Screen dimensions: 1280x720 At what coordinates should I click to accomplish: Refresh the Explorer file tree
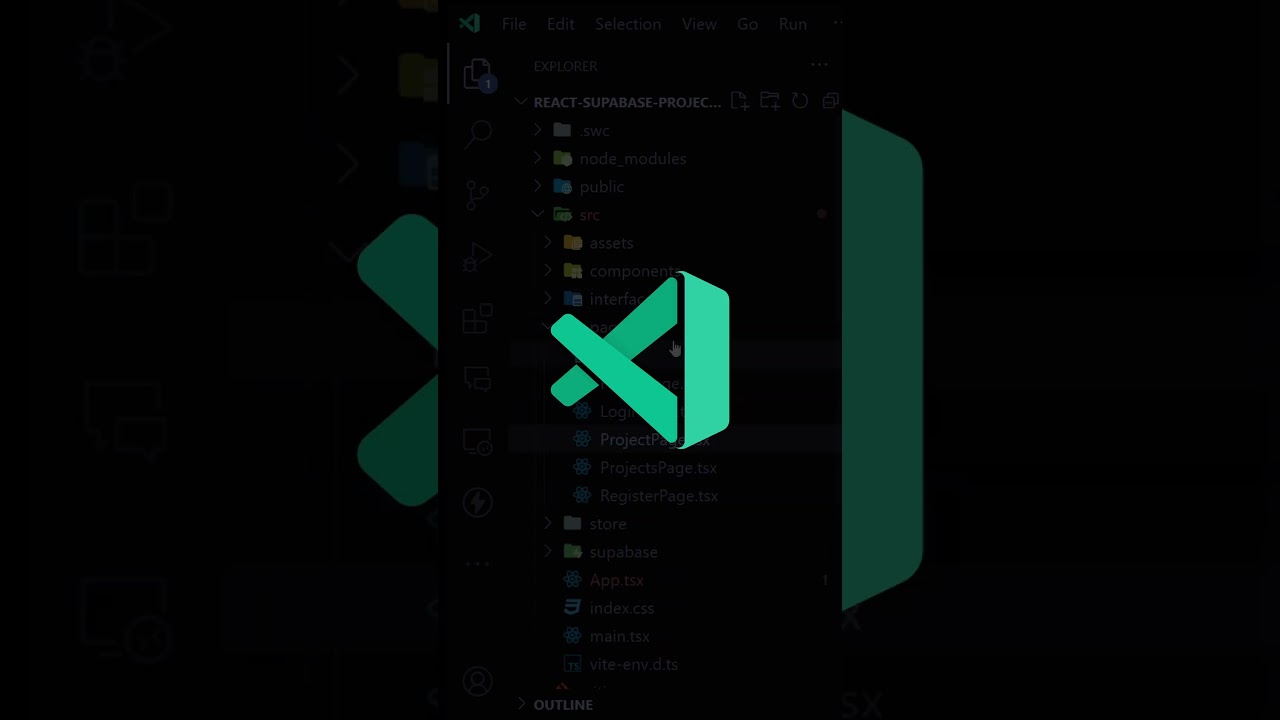tap(800, 101)
